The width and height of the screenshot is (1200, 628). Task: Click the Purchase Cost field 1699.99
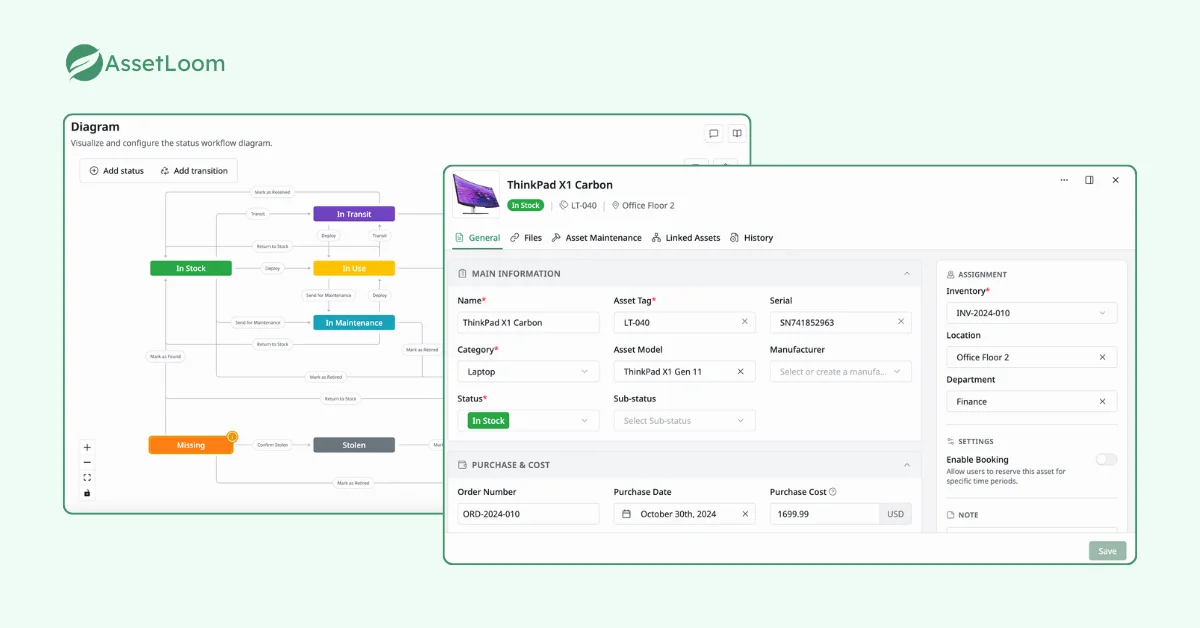click(x=825, y=514)
